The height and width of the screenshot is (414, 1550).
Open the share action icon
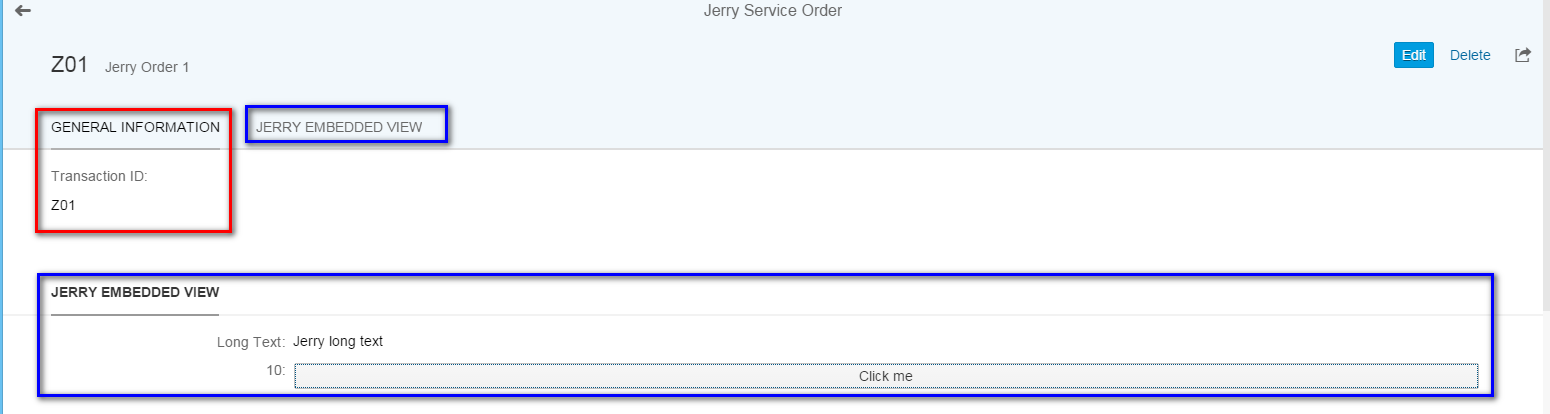click(x=1523, y=55)
